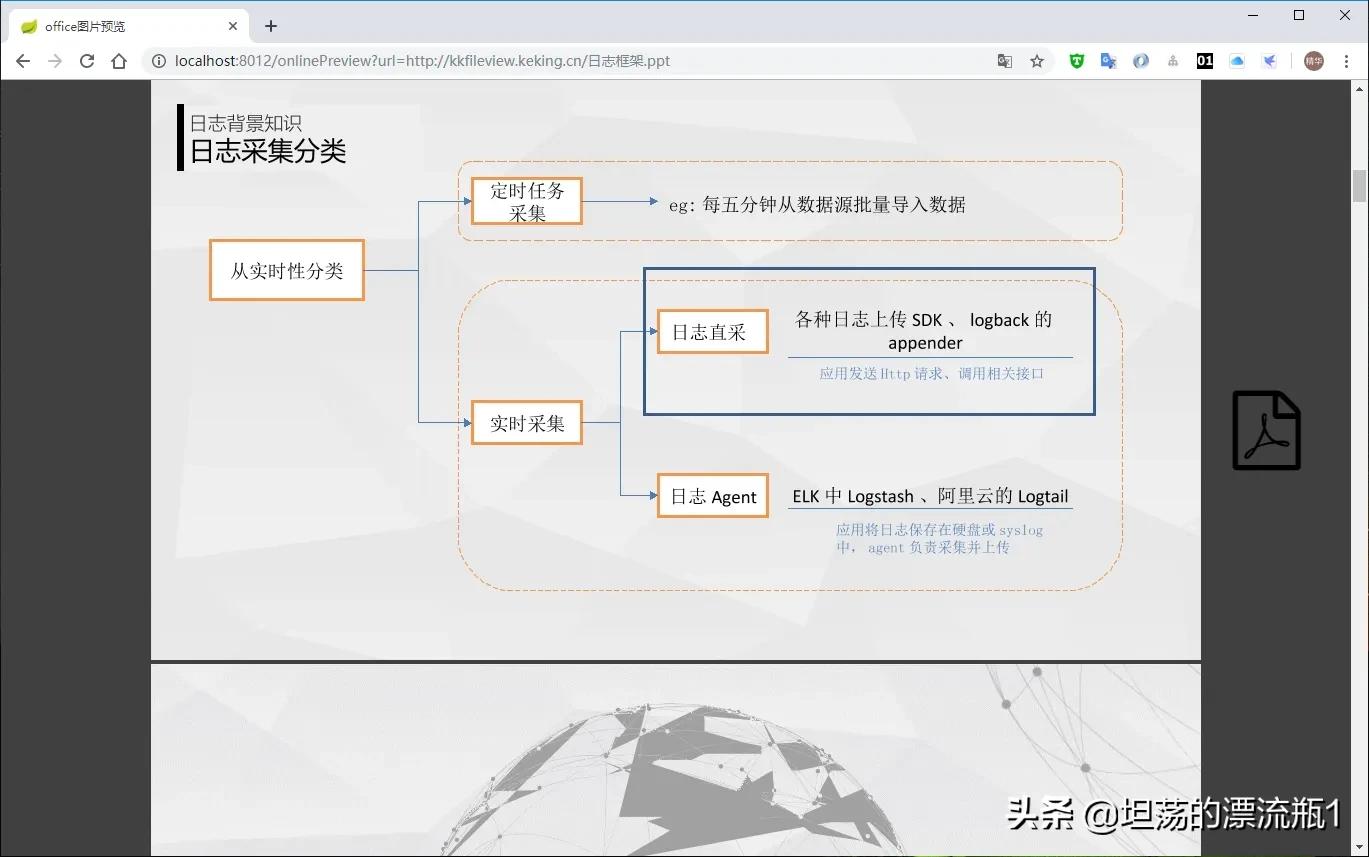Open the green shield extension icon
This screenshot has width=1369, height=857.
point(1075,61)
